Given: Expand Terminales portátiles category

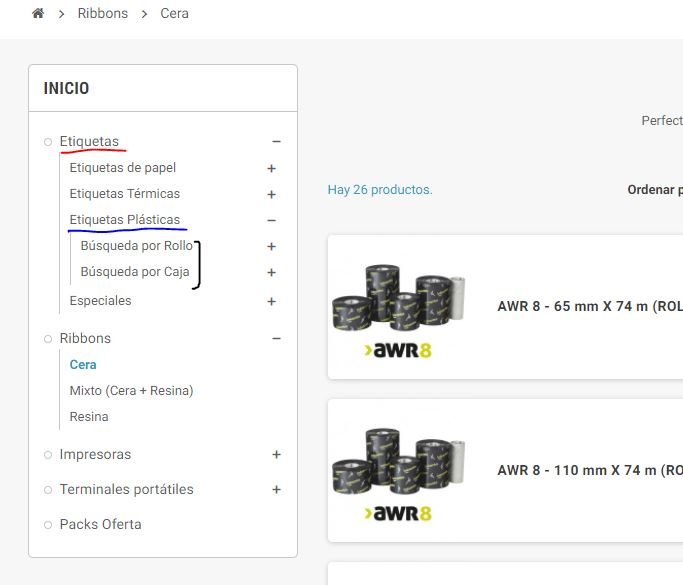Looking at the screenshot, I should point(276,490).
